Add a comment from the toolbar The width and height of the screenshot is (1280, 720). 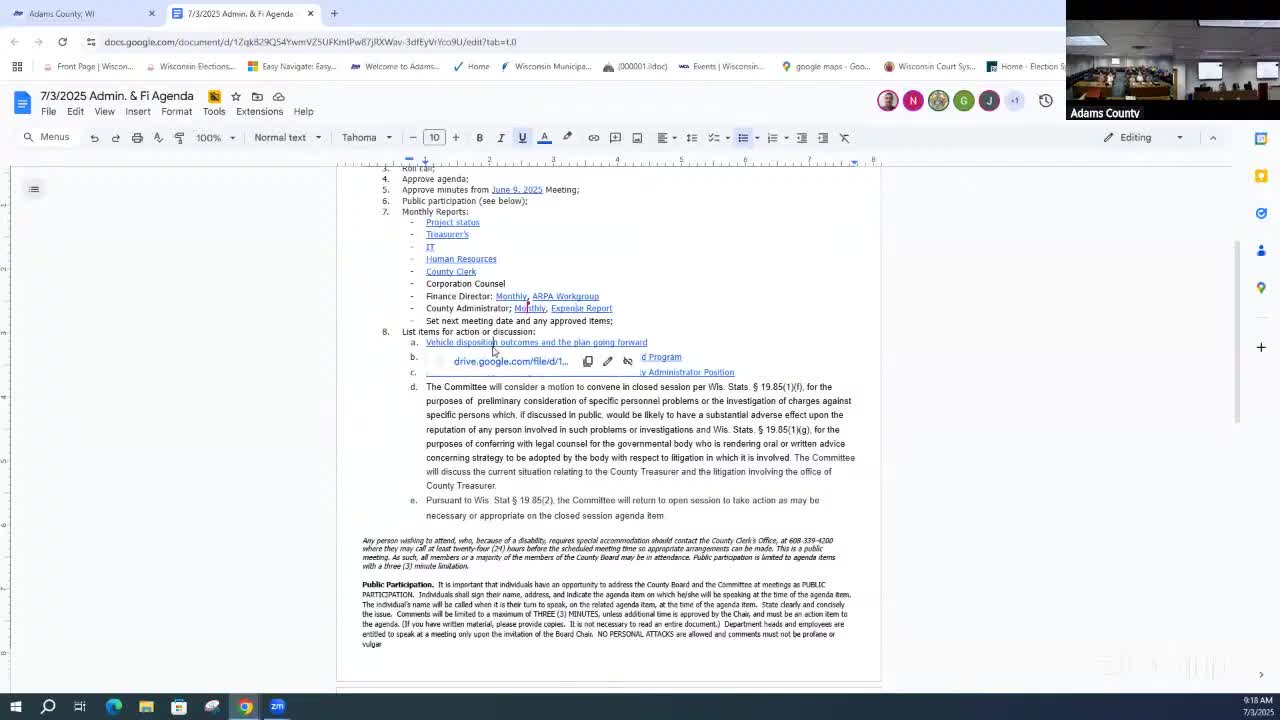[x=615, y=138]
